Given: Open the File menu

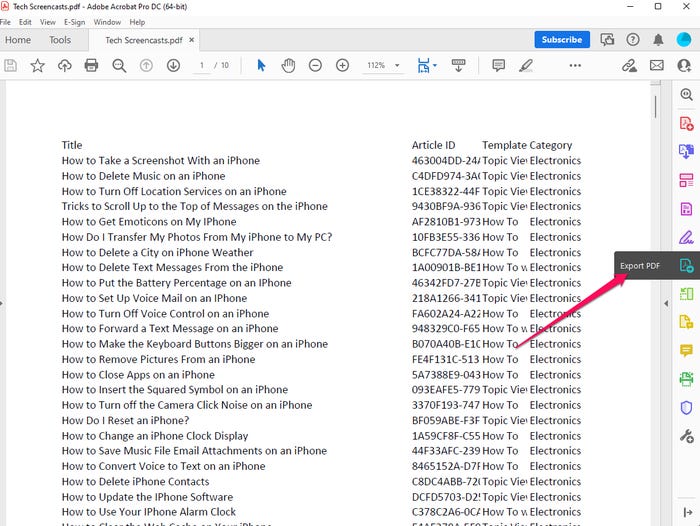Looking at the screenshot, I should coord(5,22).
